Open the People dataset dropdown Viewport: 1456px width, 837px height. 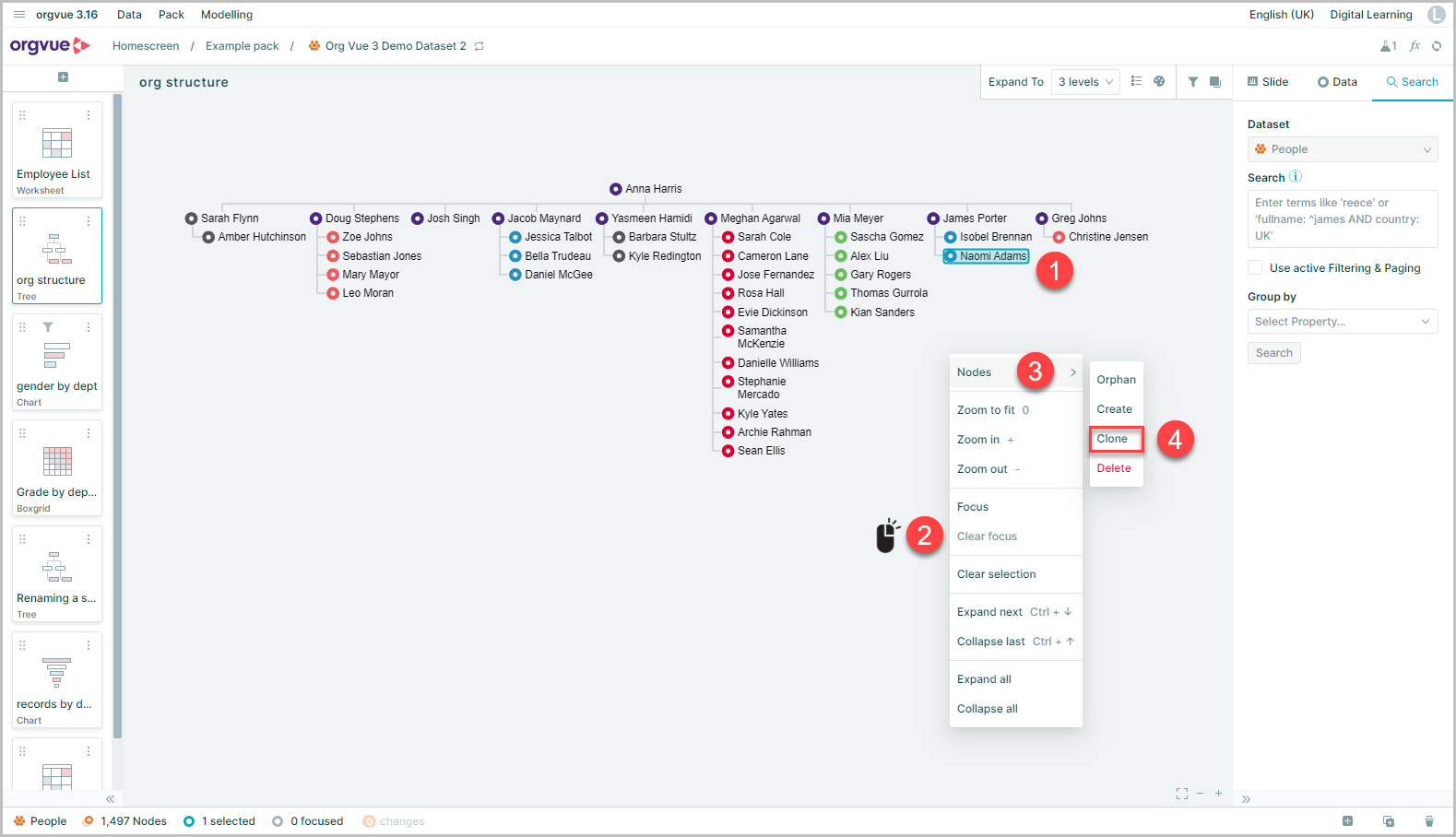pos(1343,149)
